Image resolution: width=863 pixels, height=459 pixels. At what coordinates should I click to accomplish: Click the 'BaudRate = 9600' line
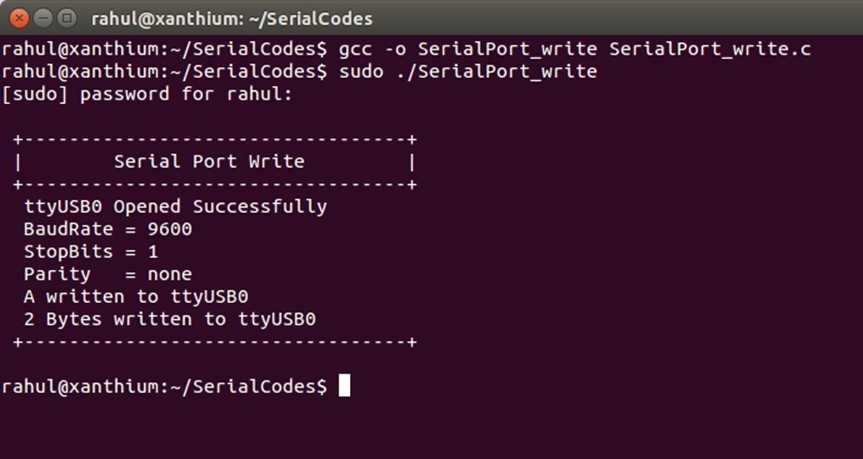[108, 229]
